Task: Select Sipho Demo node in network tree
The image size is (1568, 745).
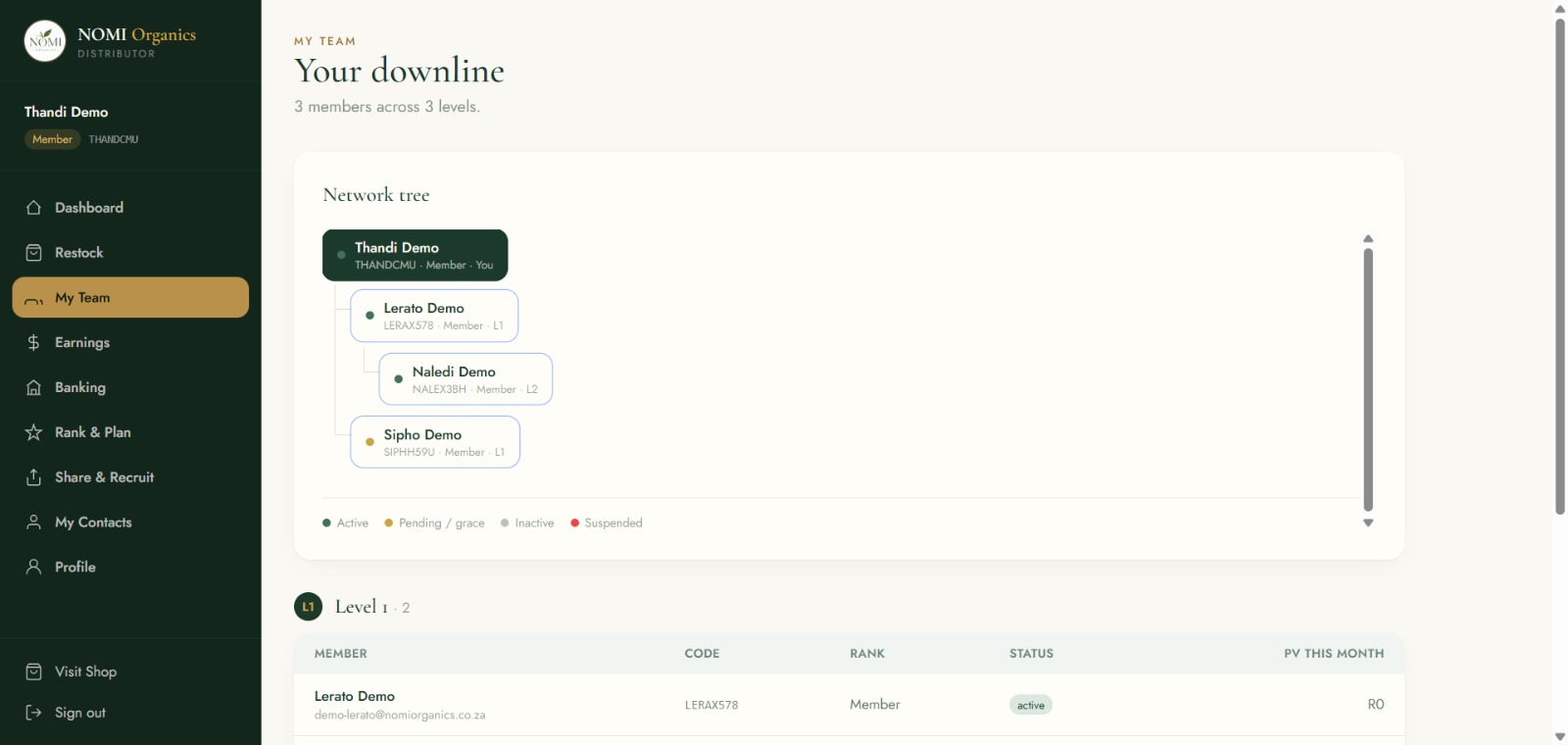Action: coord(435,442)
